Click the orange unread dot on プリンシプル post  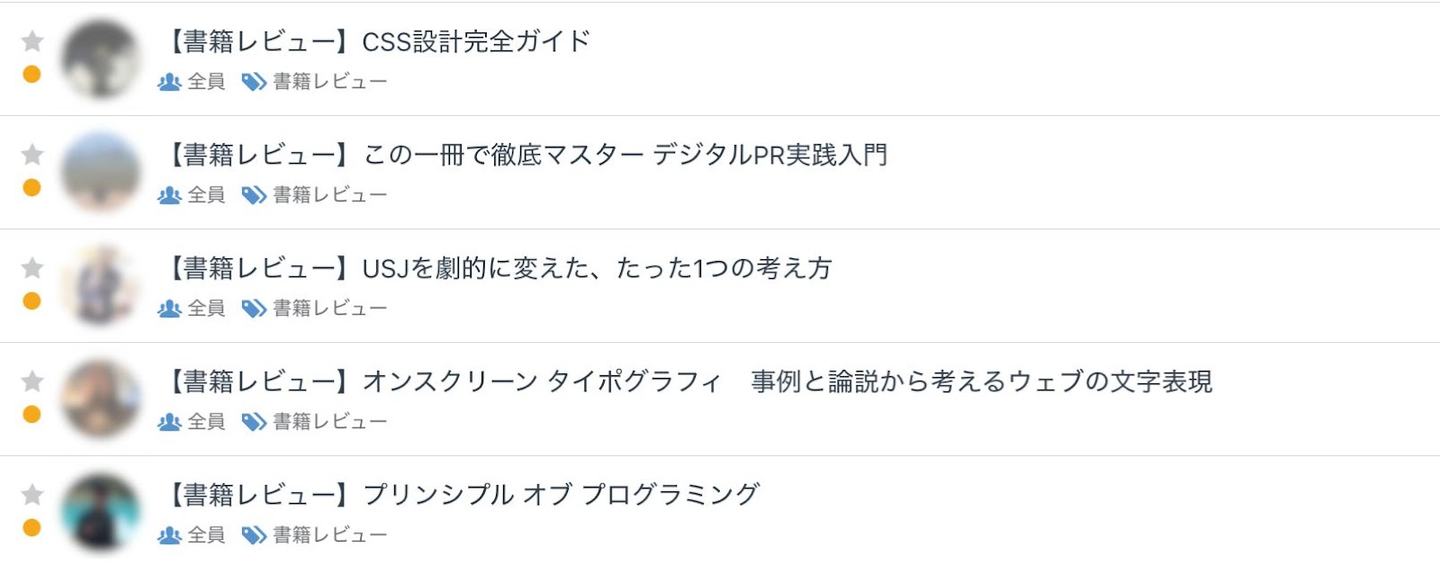tap(32, 527)
